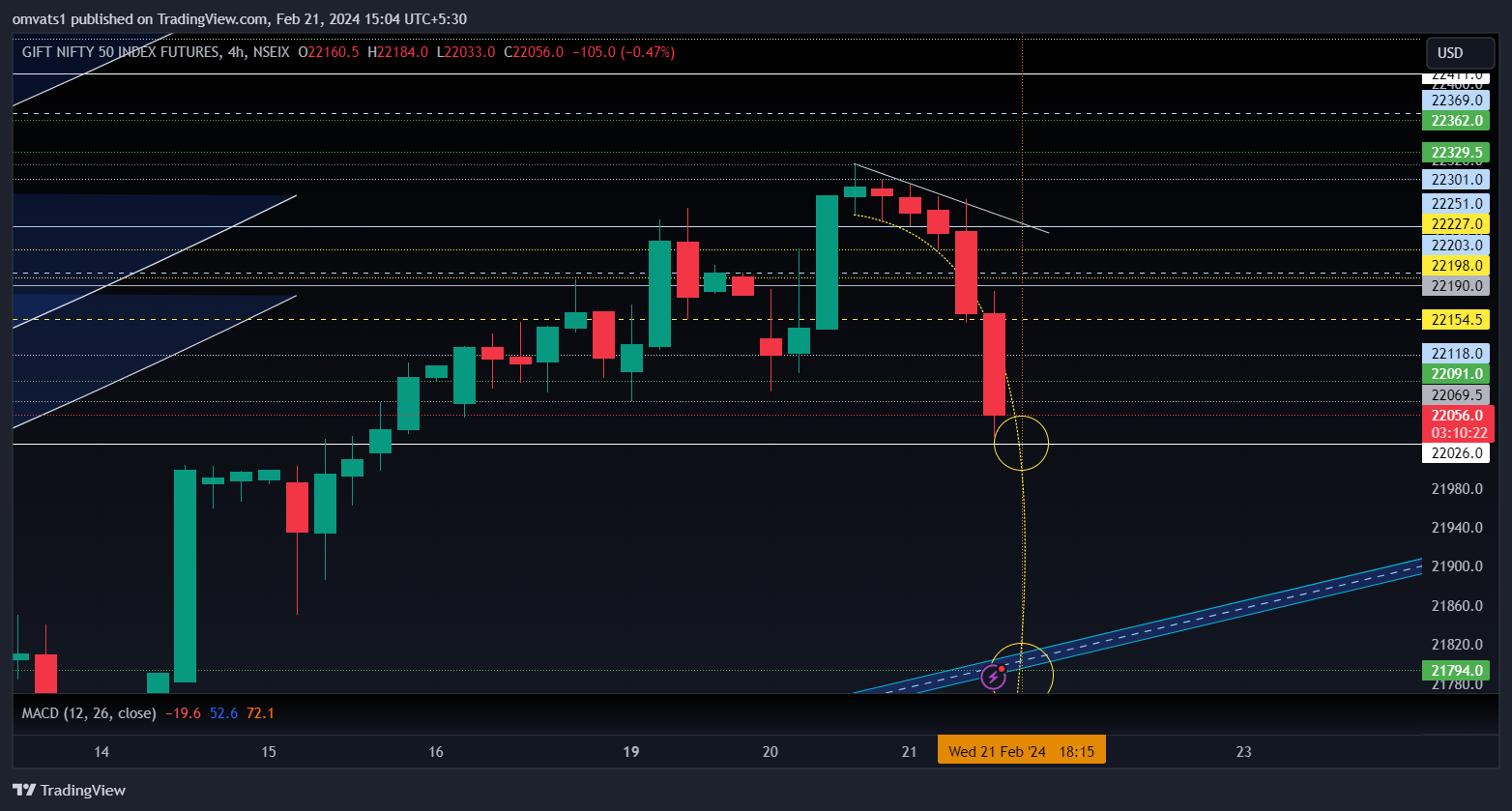Click the gray price label 22190.0
The height and width of the screenshot is (811, 1512).
pos(1457,286)
